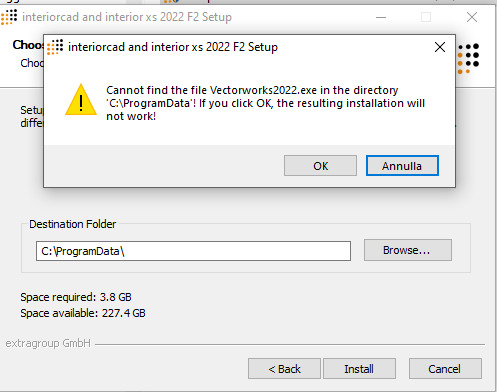Click the 'Space available: 227.4 GB' label

tap(83, 313)
